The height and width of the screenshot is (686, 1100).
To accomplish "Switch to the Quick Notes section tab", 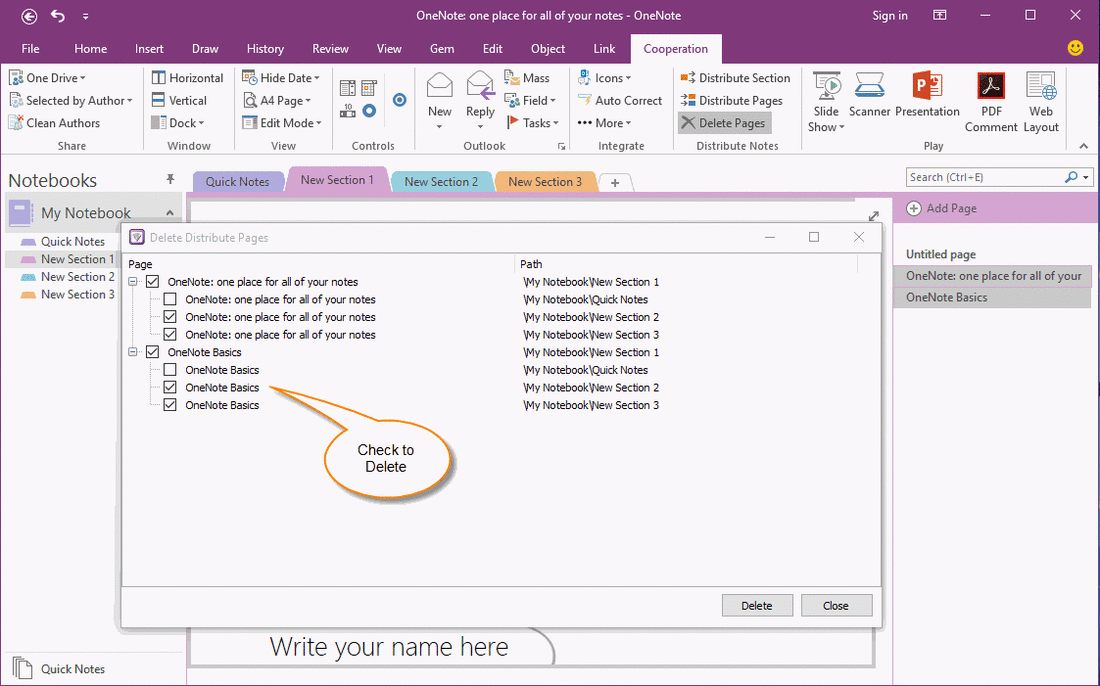I will point(237,182).
